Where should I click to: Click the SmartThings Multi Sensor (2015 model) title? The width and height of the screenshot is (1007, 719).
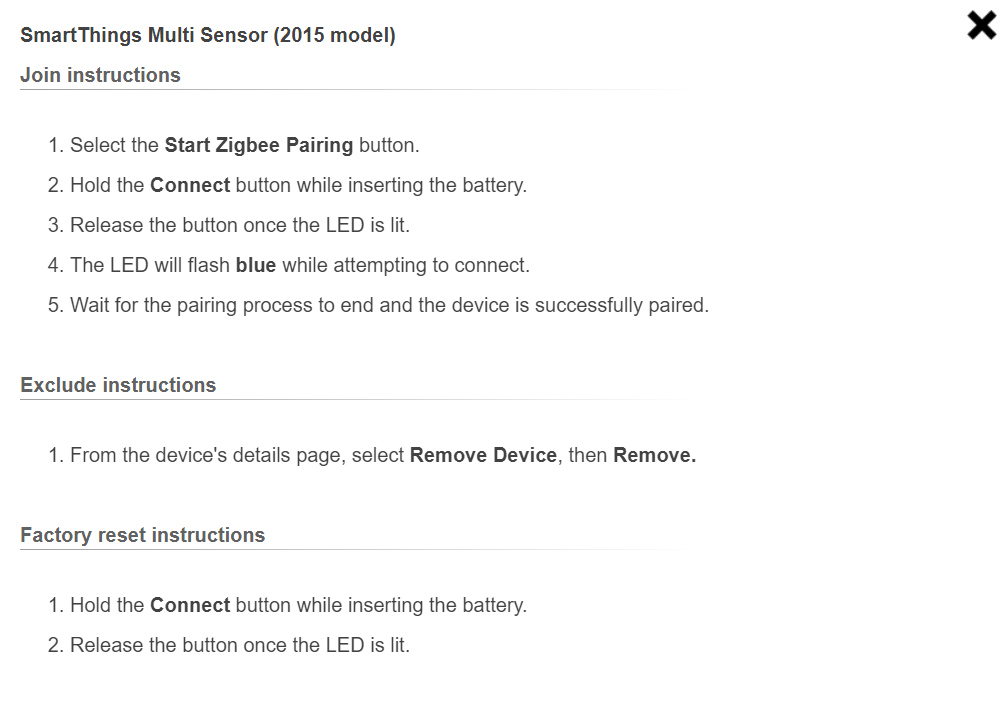(208, 36)
